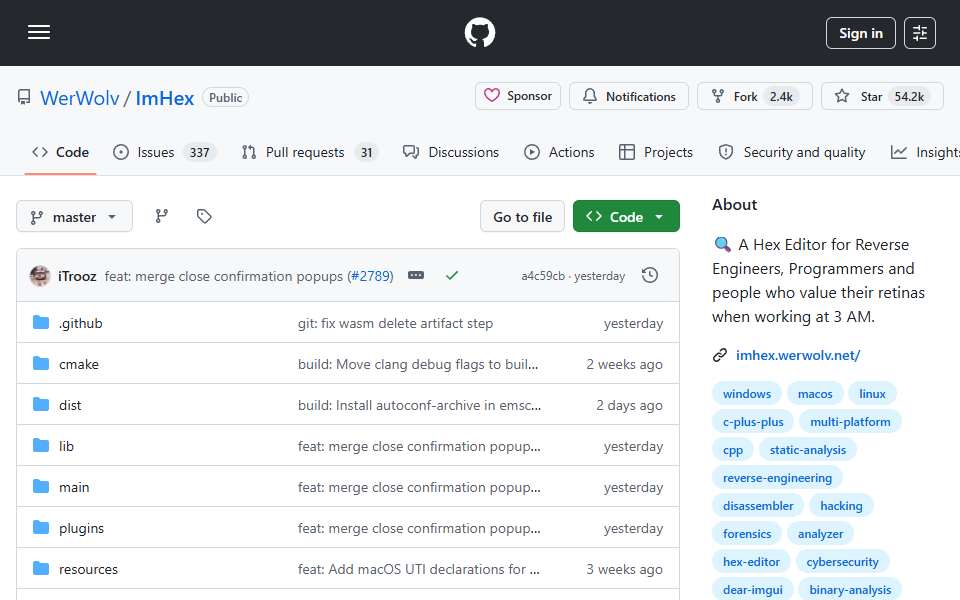The image size is (960, 600).
Task: Select the macos topic tag
Action: click(815, 394)
